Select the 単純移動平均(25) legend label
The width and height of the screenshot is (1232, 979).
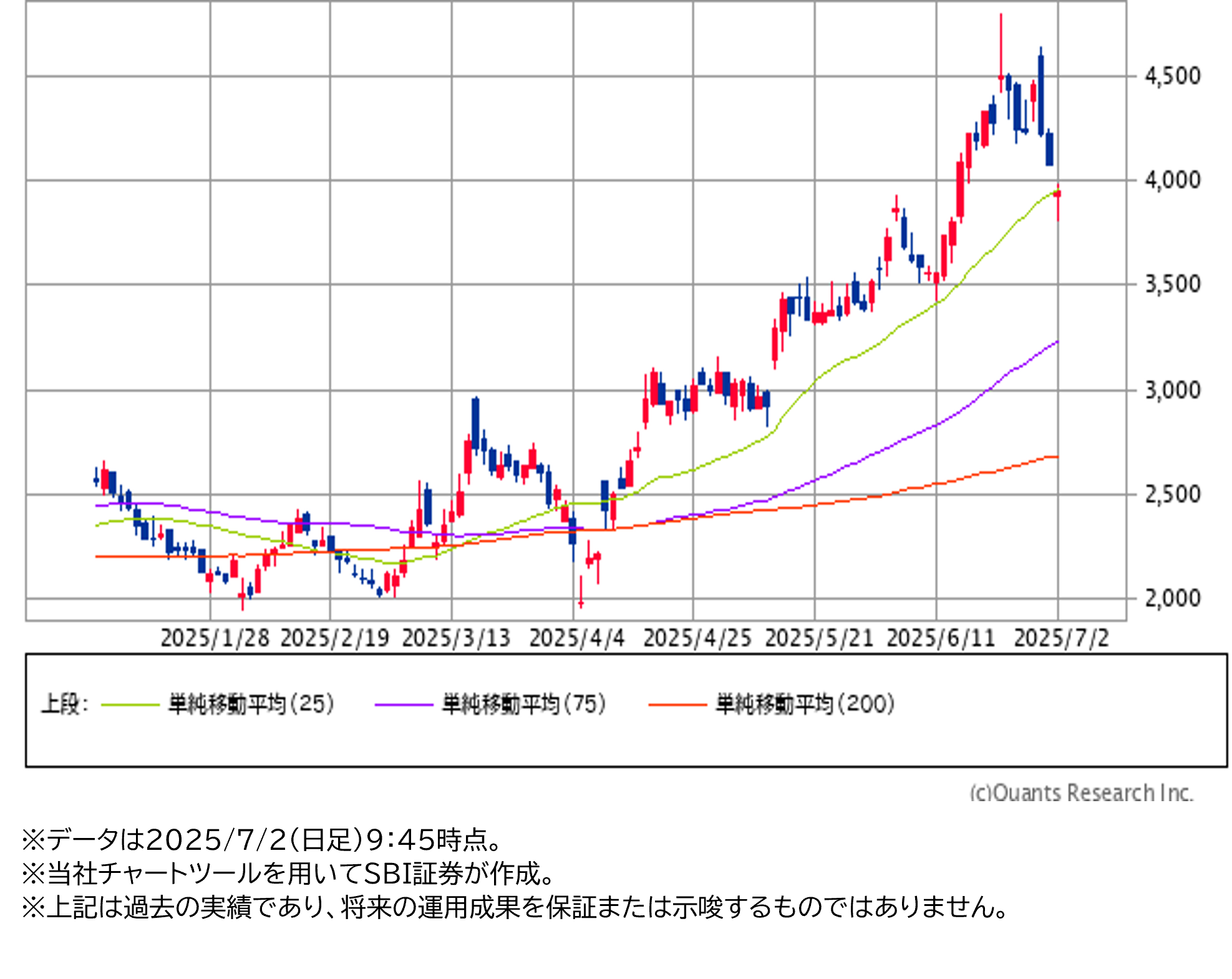click(x=251, y=704)
